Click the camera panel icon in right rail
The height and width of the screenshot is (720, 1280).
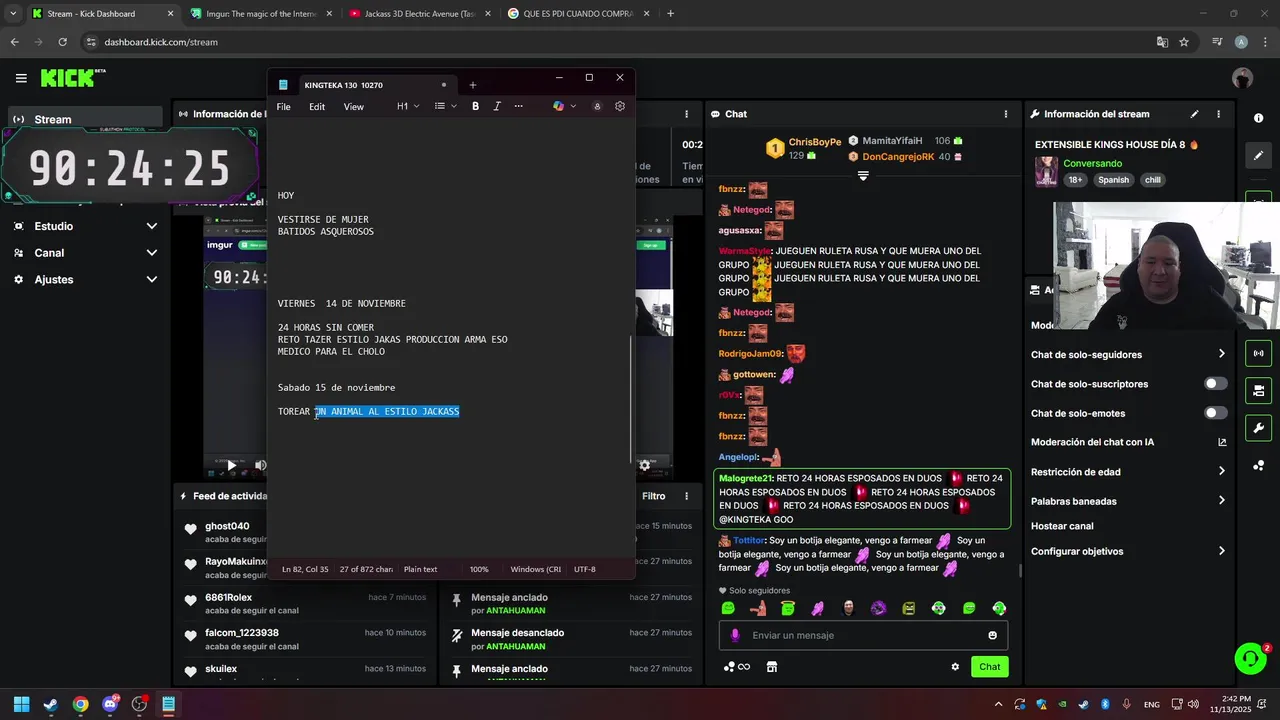tap(1258, 390)
